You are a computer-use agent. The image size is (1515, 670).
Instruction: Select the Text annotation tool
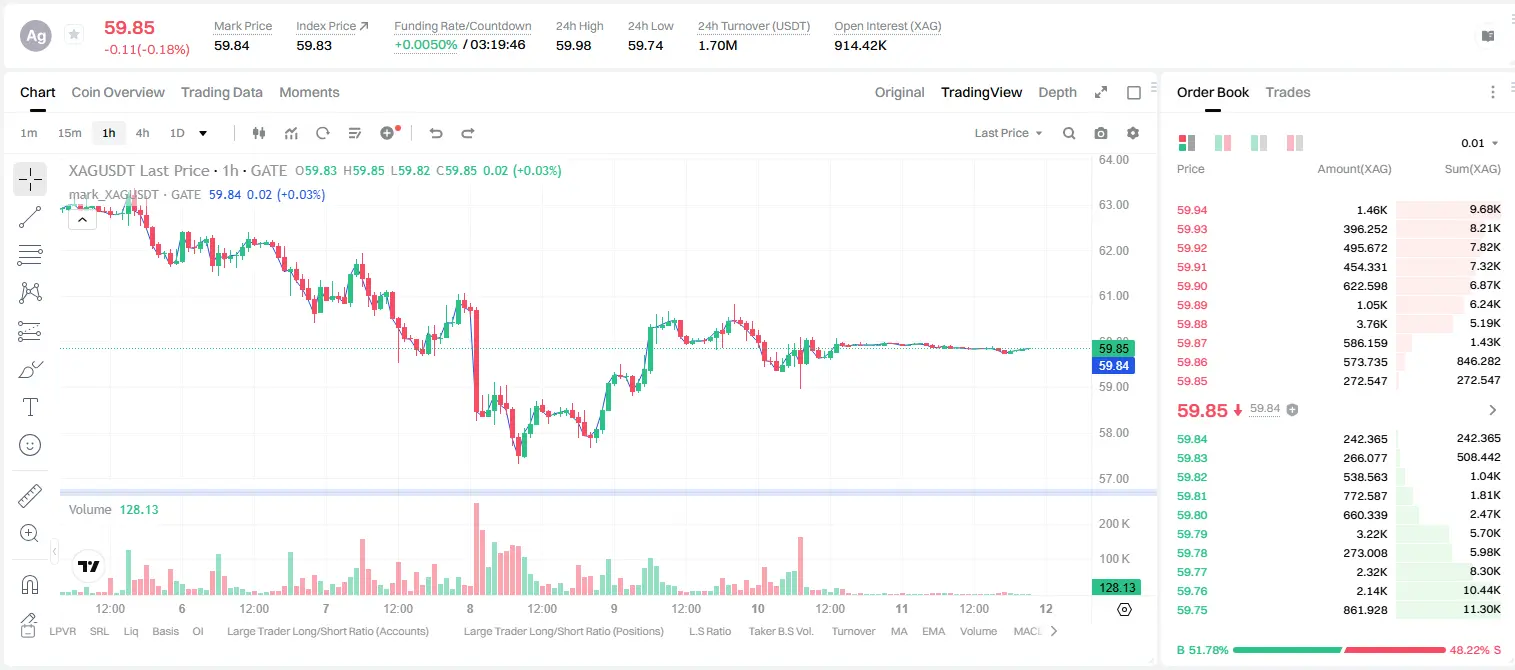coord(30,407)
